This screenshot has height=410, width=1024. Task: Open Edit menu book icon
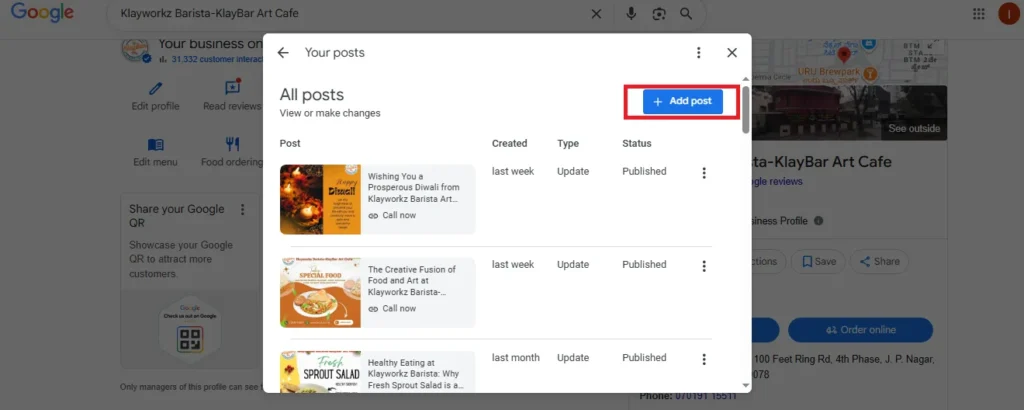click(155, 144)
